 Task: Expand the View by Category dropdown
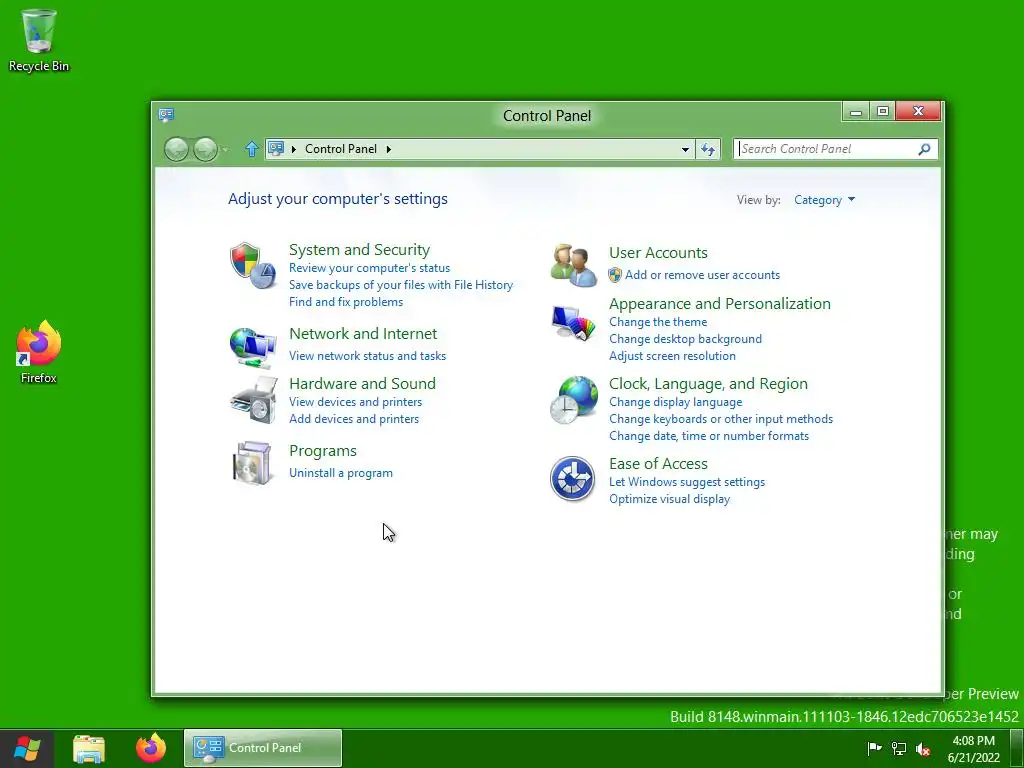coord(824,200)
